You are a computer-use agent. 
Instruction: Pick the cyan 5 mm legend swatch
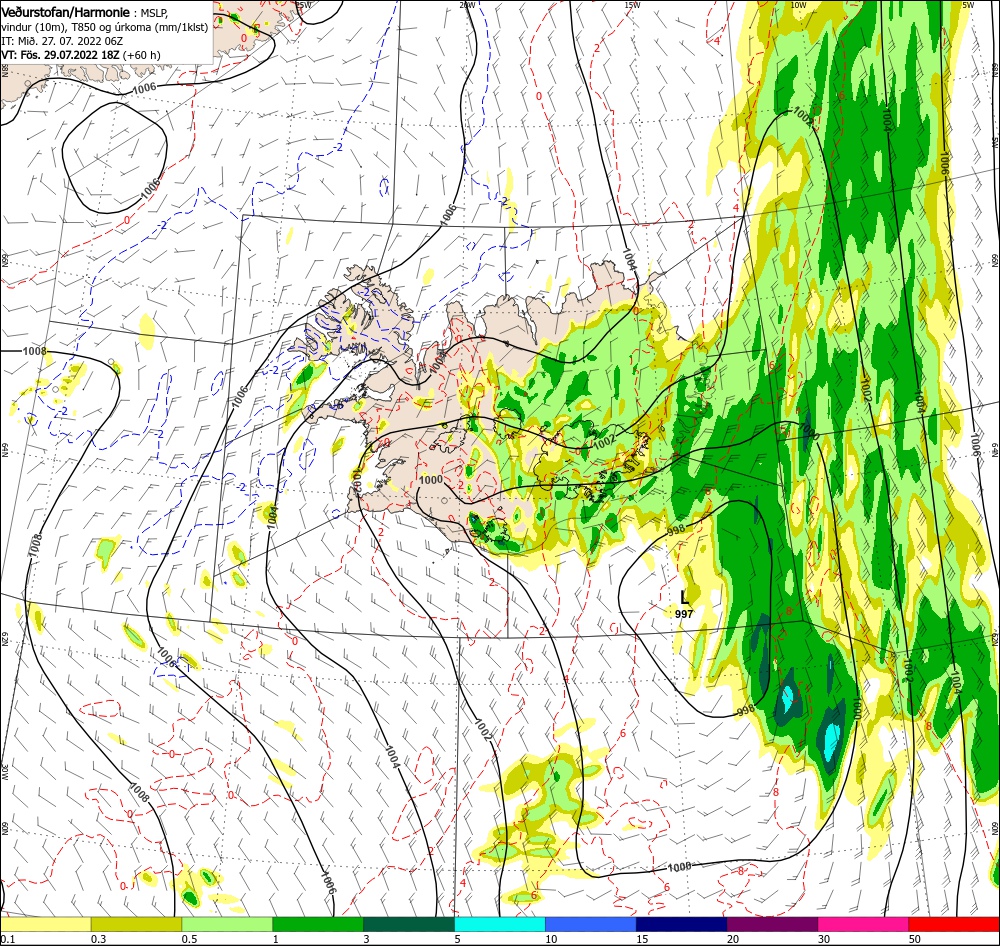coord(499,924)
